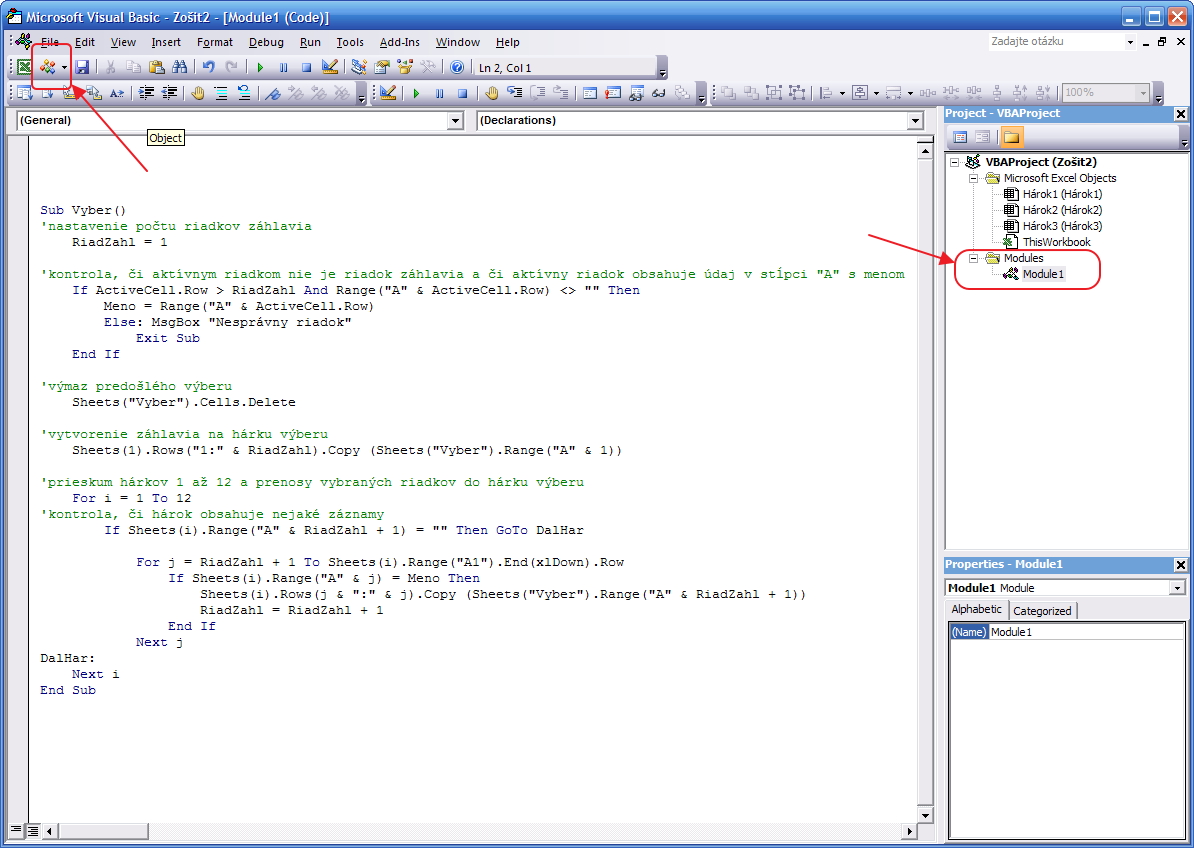Click the down arrow of the vertical scrollbar
The width and height of the screenshot is (1194, 848).
pos(925,815)
